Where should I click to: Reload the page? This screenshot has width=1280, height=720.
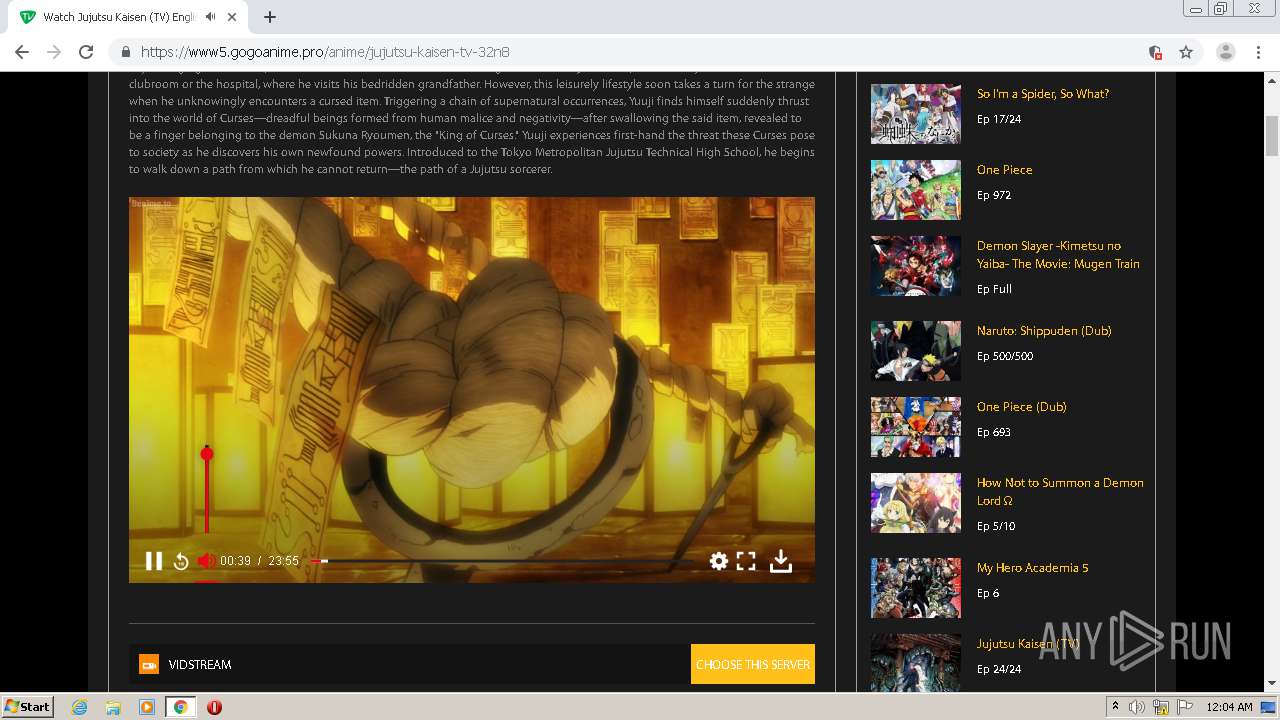[86, 52]
